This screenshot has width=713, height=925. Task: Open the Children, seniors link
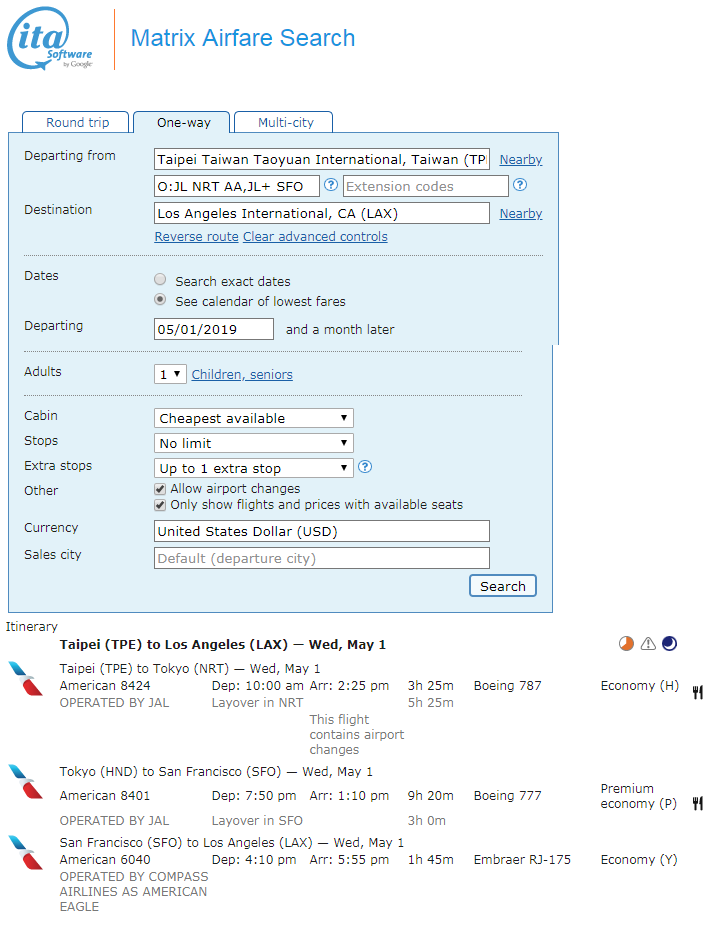[x=242, y=375]
